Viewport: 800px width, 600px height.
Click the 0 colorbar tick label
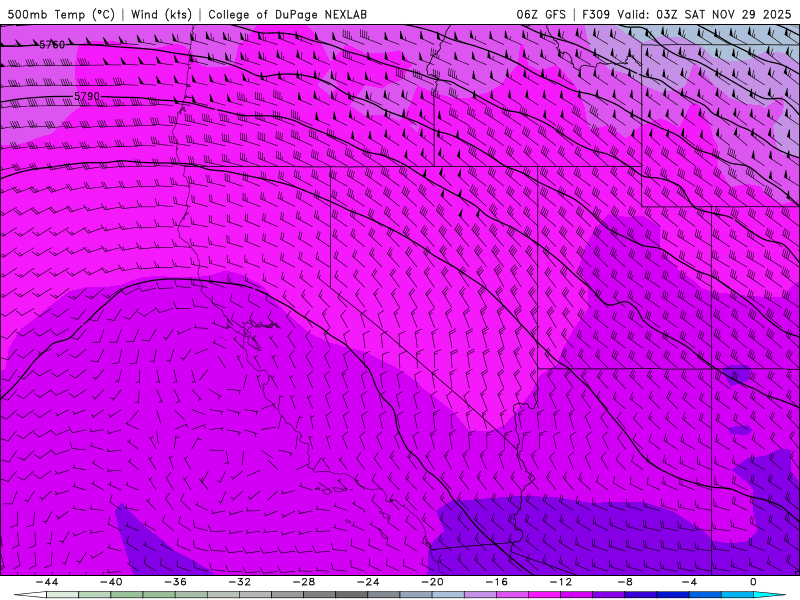(754, 582)
